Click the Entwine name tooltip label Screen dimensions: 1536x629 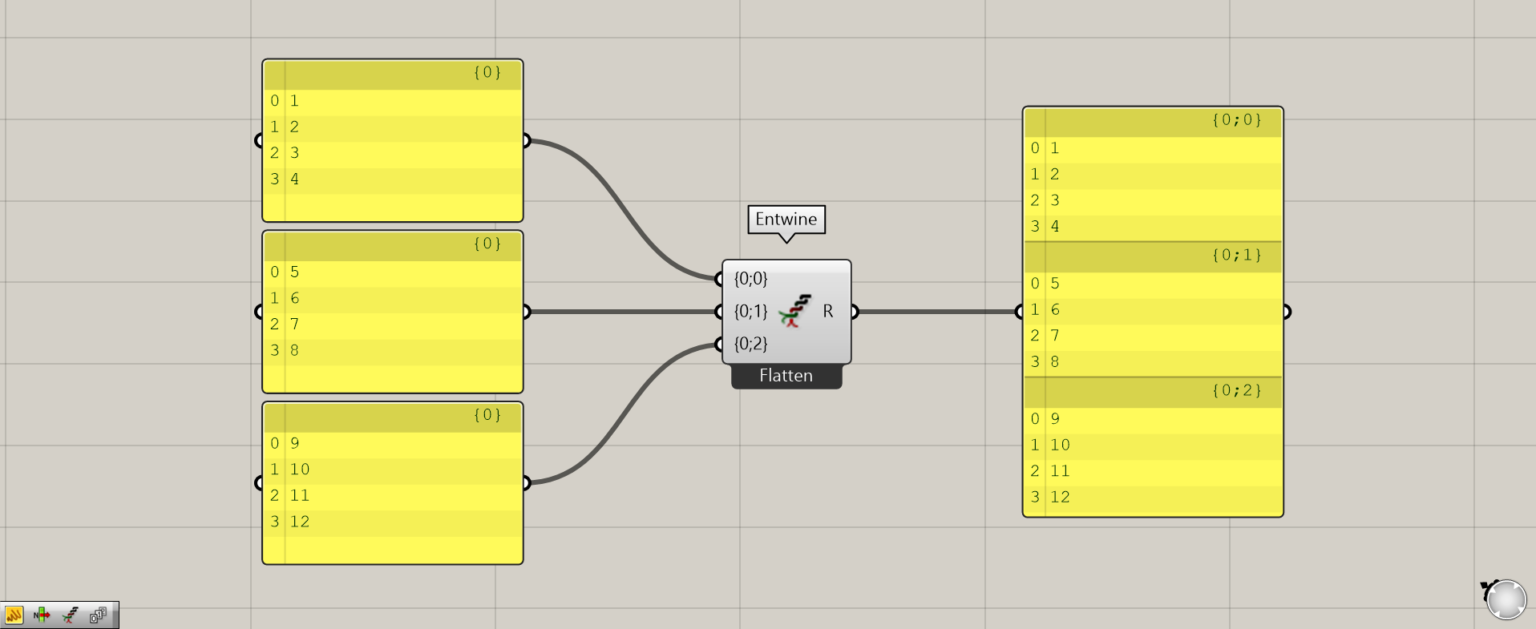(786, 219)
